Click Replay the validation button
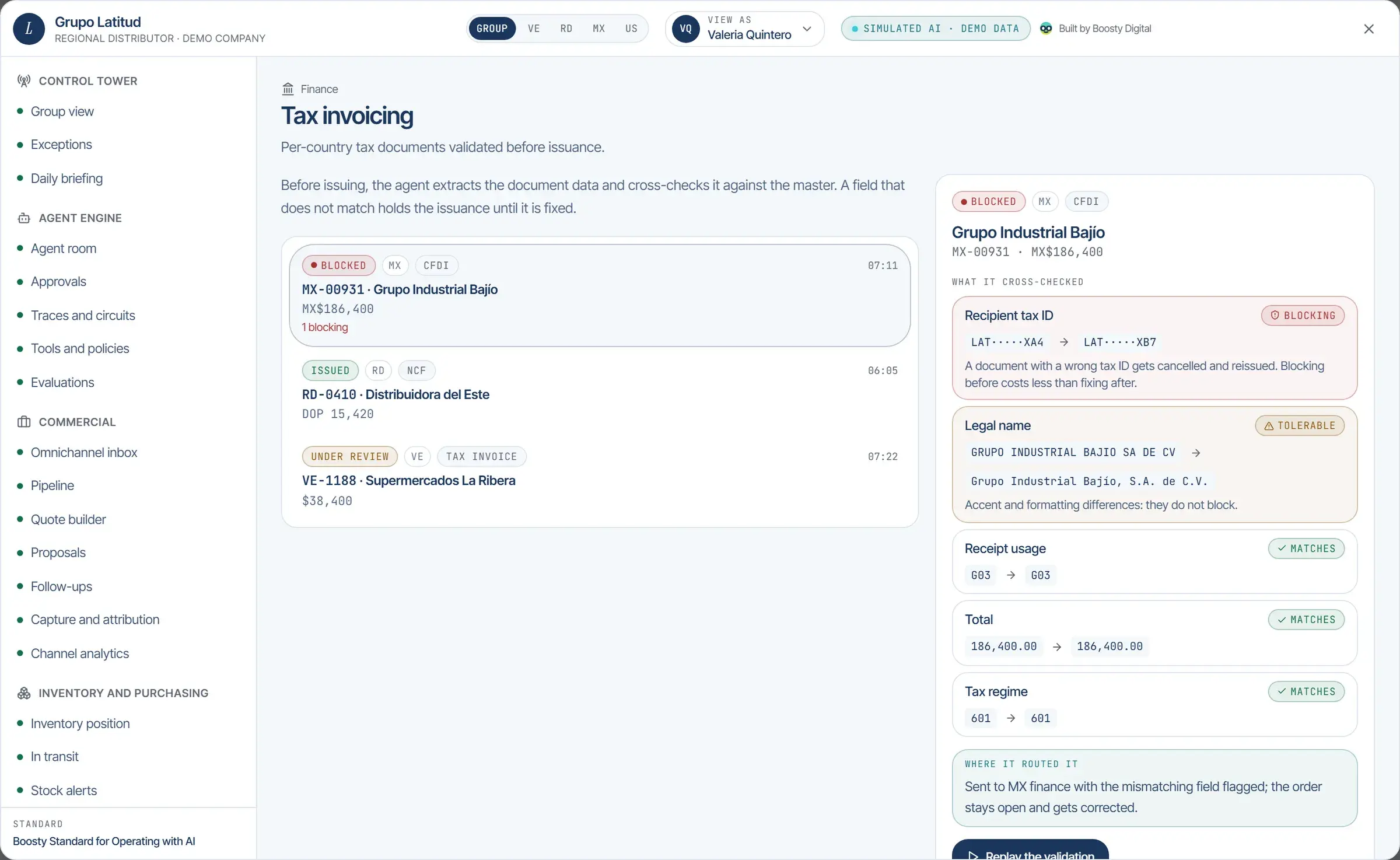Screen dimensions: 1400x860 (x=1030, y=850)
